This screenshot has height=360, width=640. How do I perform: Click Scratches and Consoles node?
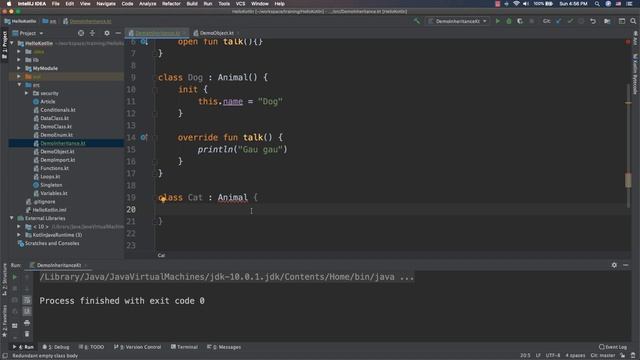coord(52,243)
